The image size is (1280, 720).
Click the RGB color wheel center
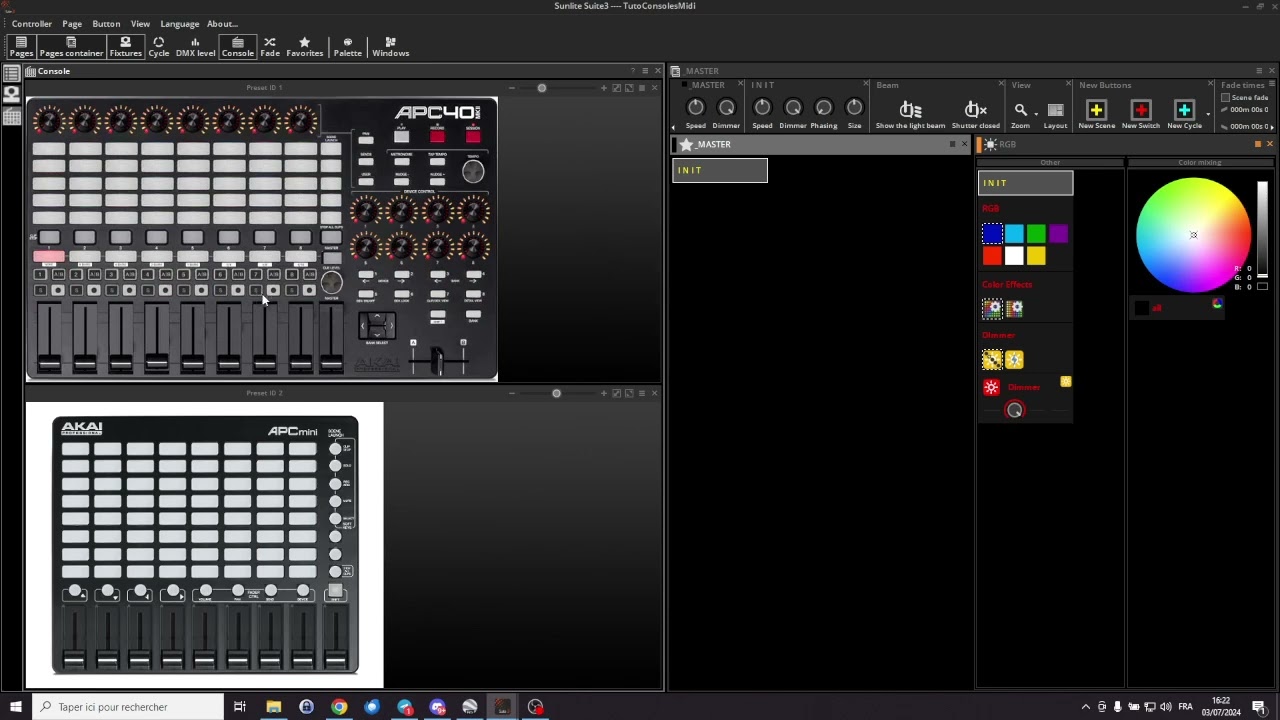coord(1193,235)
